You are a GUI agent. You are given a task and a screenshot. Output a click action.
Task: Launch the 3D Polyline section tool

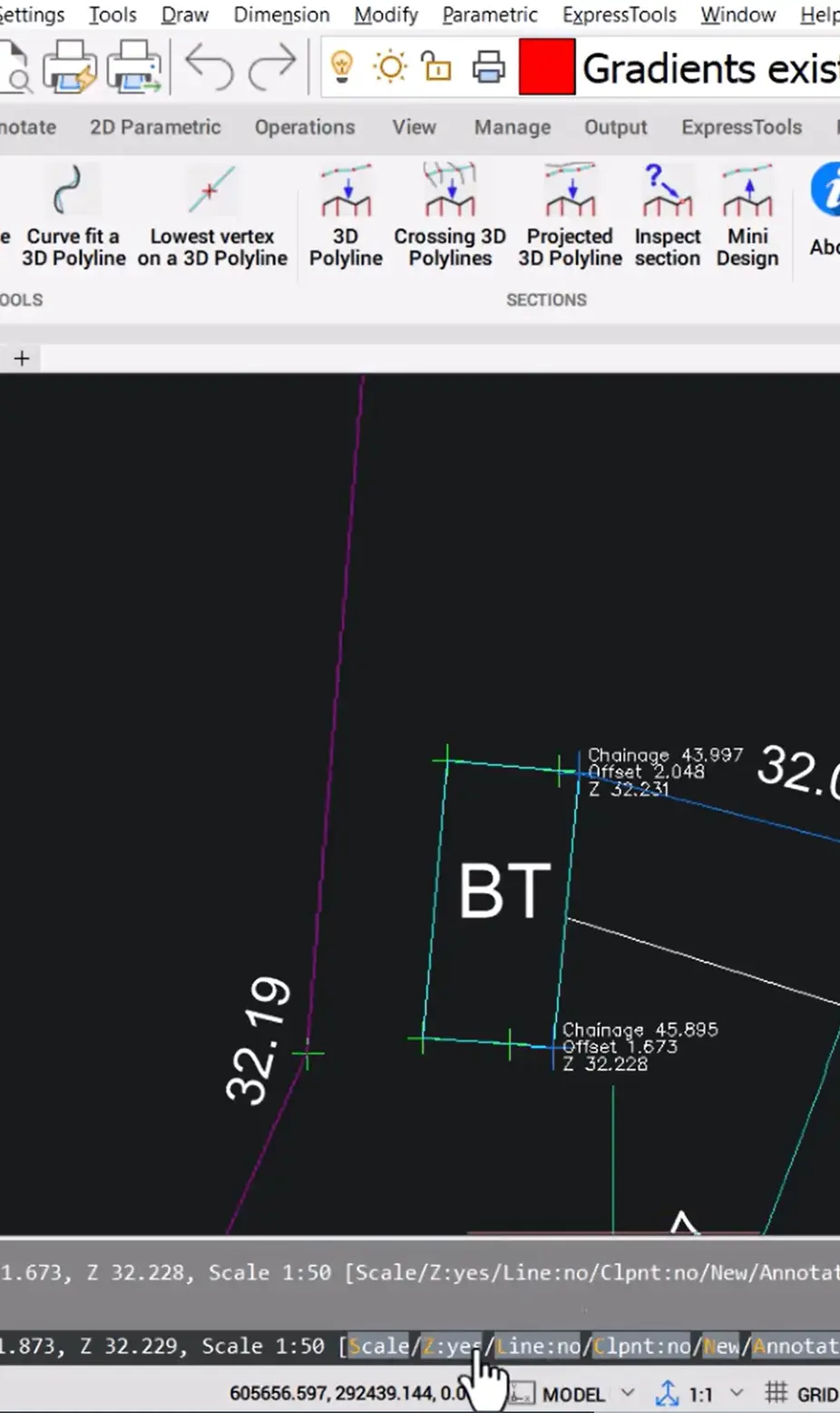(x=346, y=216)
